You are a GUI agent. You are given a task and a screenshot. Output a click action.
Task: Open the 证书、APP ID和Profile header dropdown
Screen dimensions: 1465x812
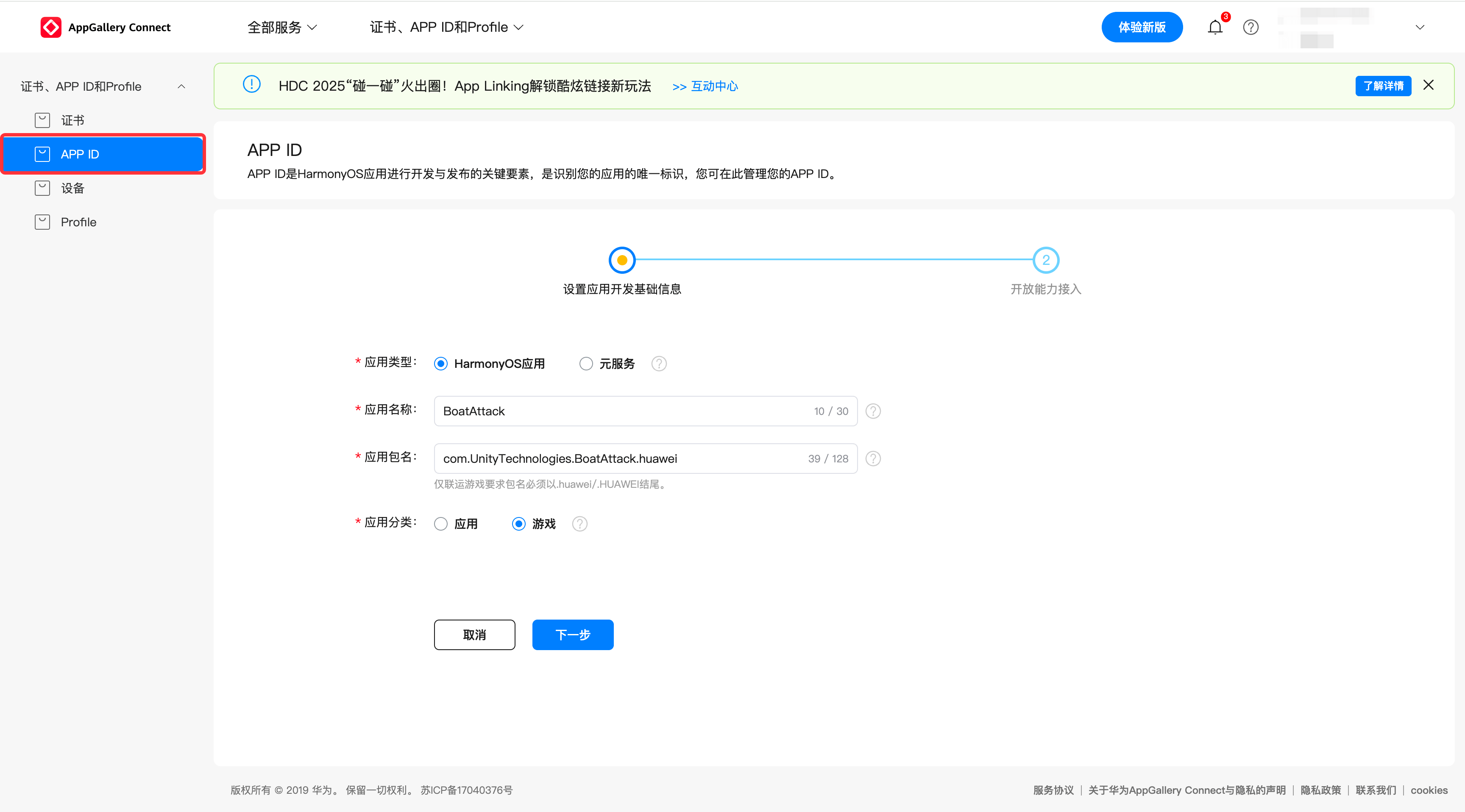point(446,27)
